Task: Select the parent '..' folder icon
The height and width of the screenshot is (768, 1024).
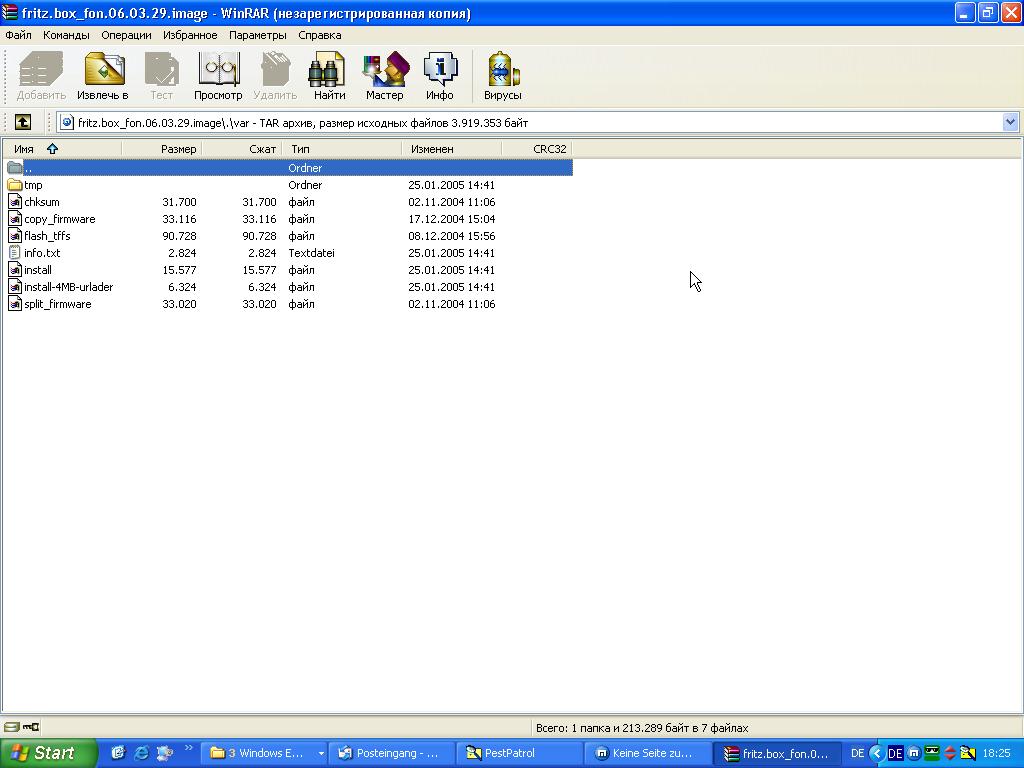Action: (15, 168)
